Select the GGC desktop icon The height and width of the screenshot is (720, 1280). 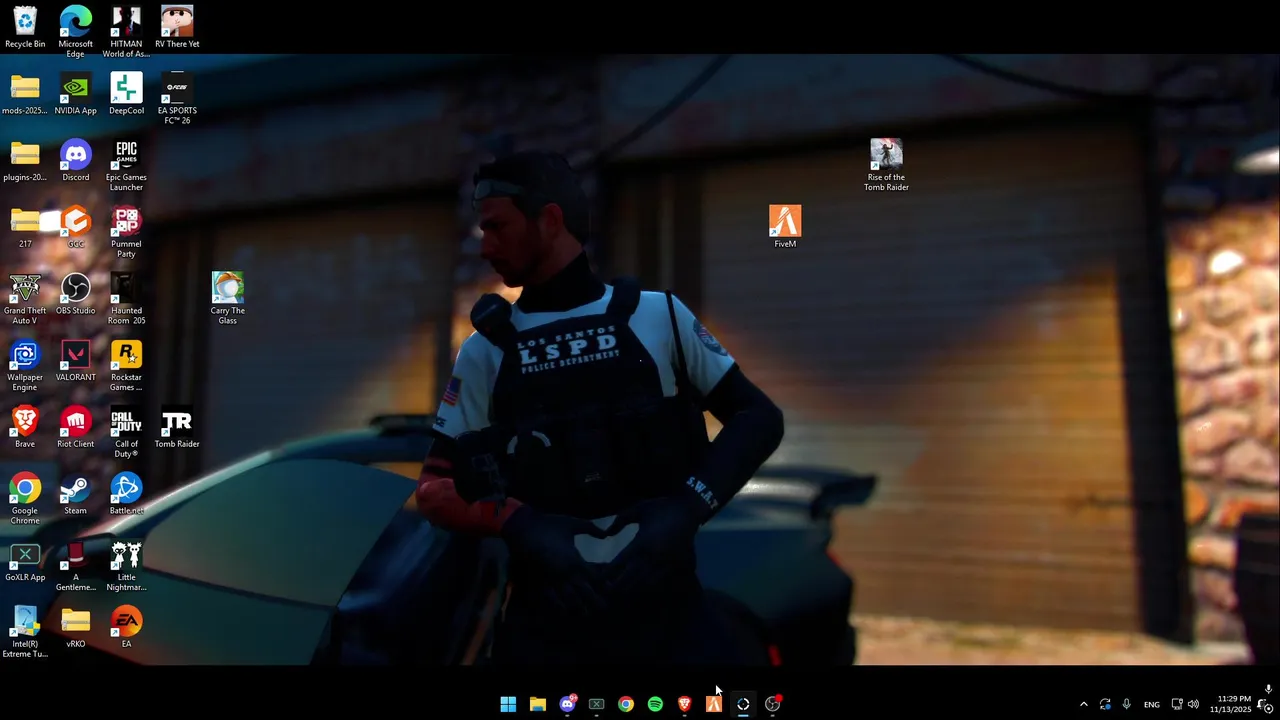[76, 227]
